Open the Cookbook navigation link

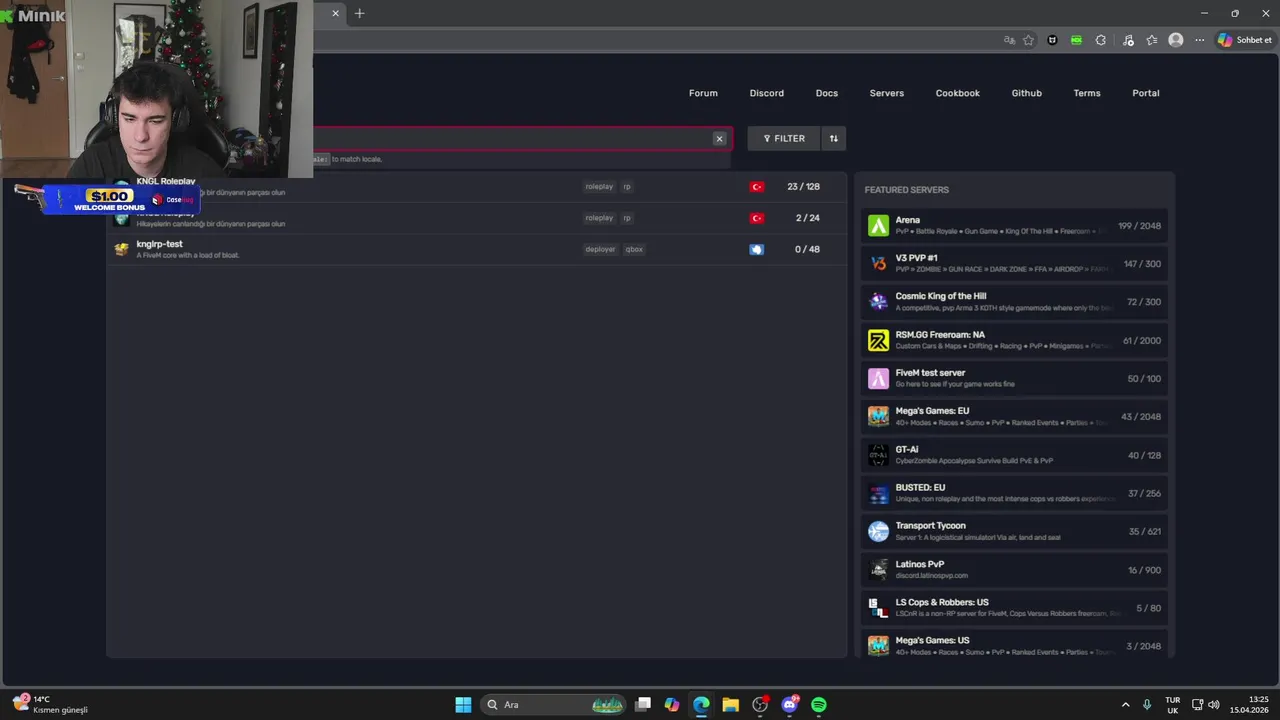958,93
